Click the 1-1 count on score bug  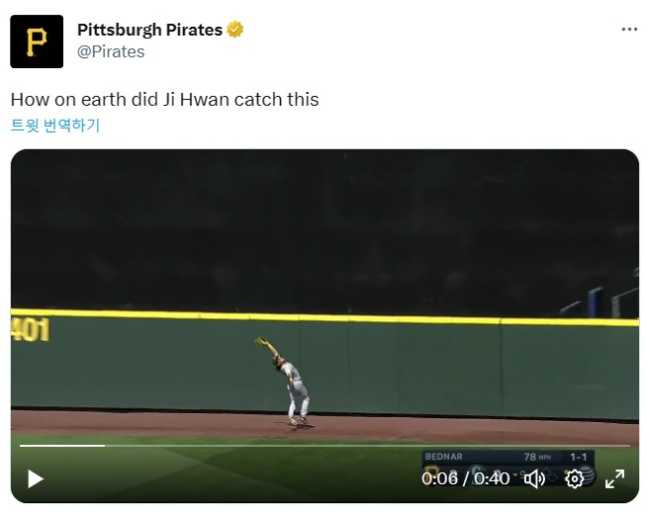(x=578, y=457)
